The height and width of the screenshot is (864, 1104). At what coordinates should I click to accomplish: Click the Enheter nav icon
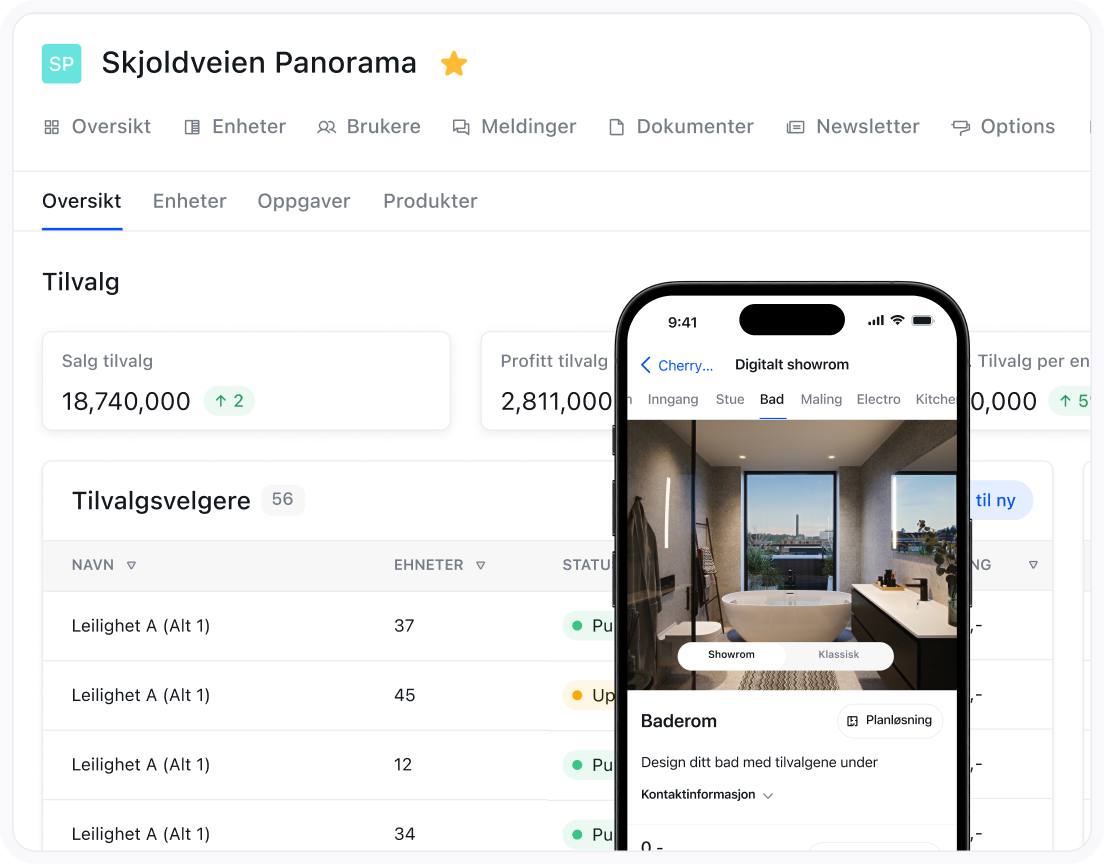click(x=192, y=127)
